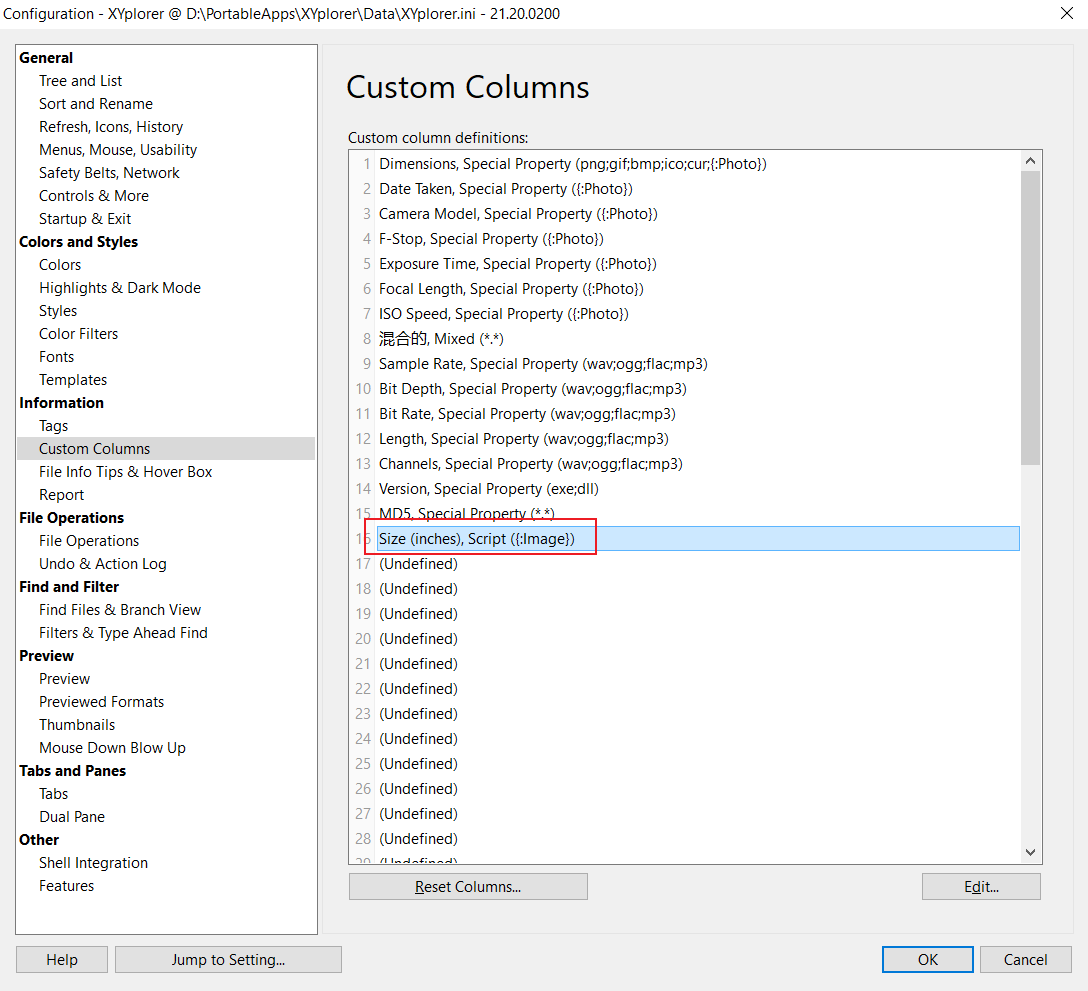Viewport: 1088px width, 991px height.
Task: Open Undo & Action Log settings
Action: (x=100, y=563)
